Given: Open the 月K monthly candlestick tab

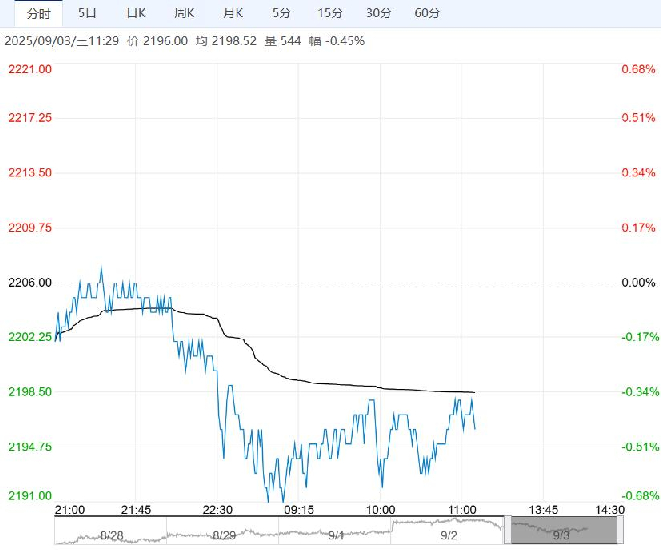Looking at the screenshot, I should [x=233, y=13].
